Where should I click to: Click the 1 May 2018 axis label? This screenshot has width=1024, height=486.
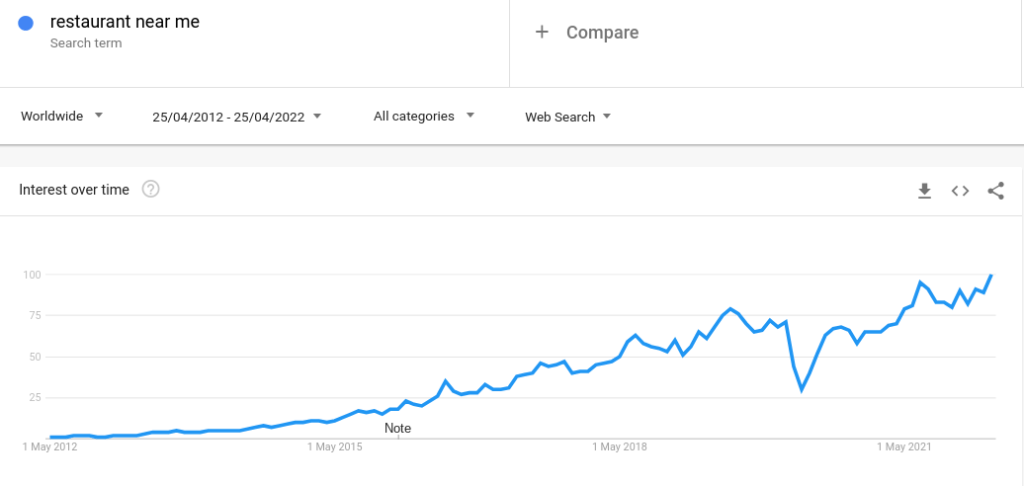619,447
